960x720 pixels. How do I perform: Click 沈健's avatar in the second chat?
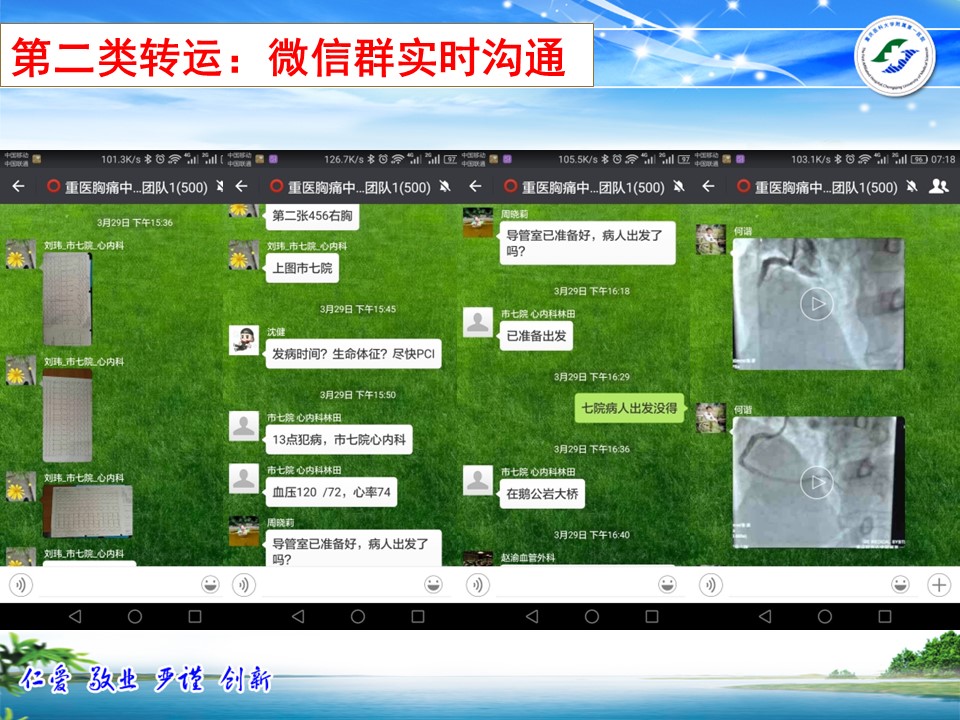click(244, 340)
